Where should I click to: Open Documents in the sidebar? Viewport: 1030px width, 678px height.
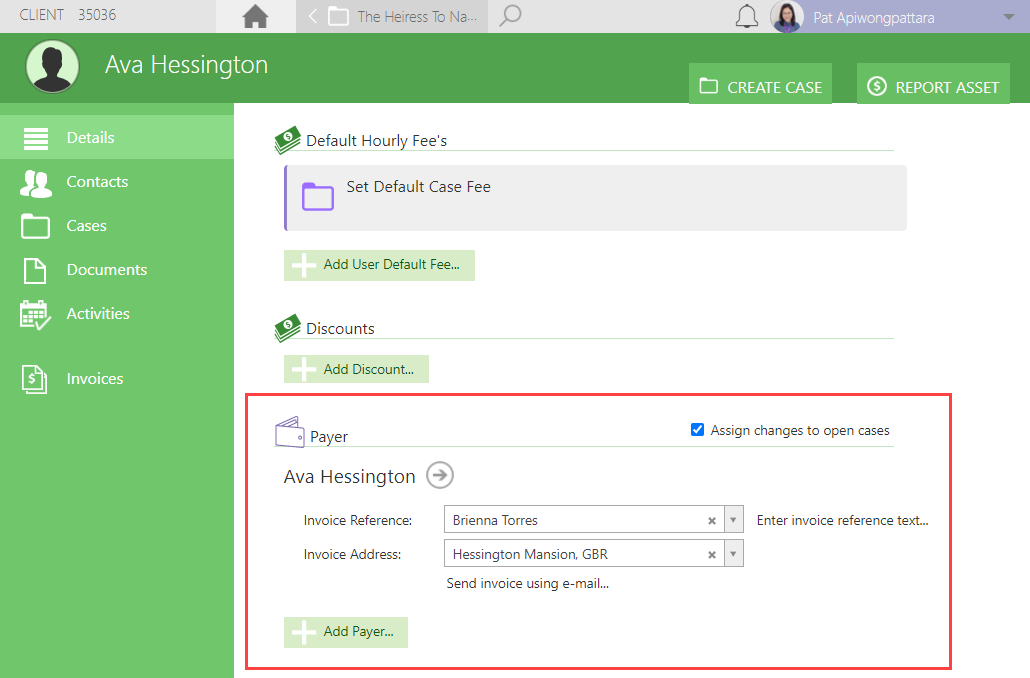pyautogui.click(x=117, y=269)
